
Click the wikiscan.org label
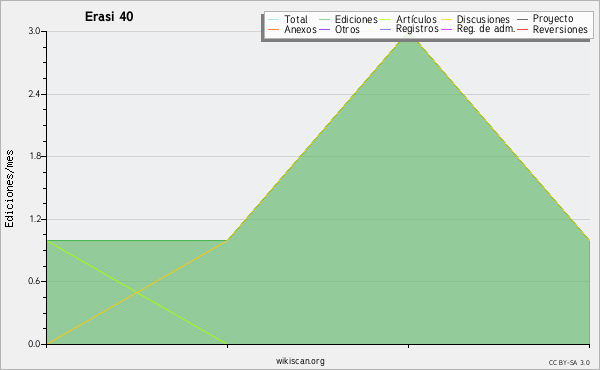tap(300, 361)
